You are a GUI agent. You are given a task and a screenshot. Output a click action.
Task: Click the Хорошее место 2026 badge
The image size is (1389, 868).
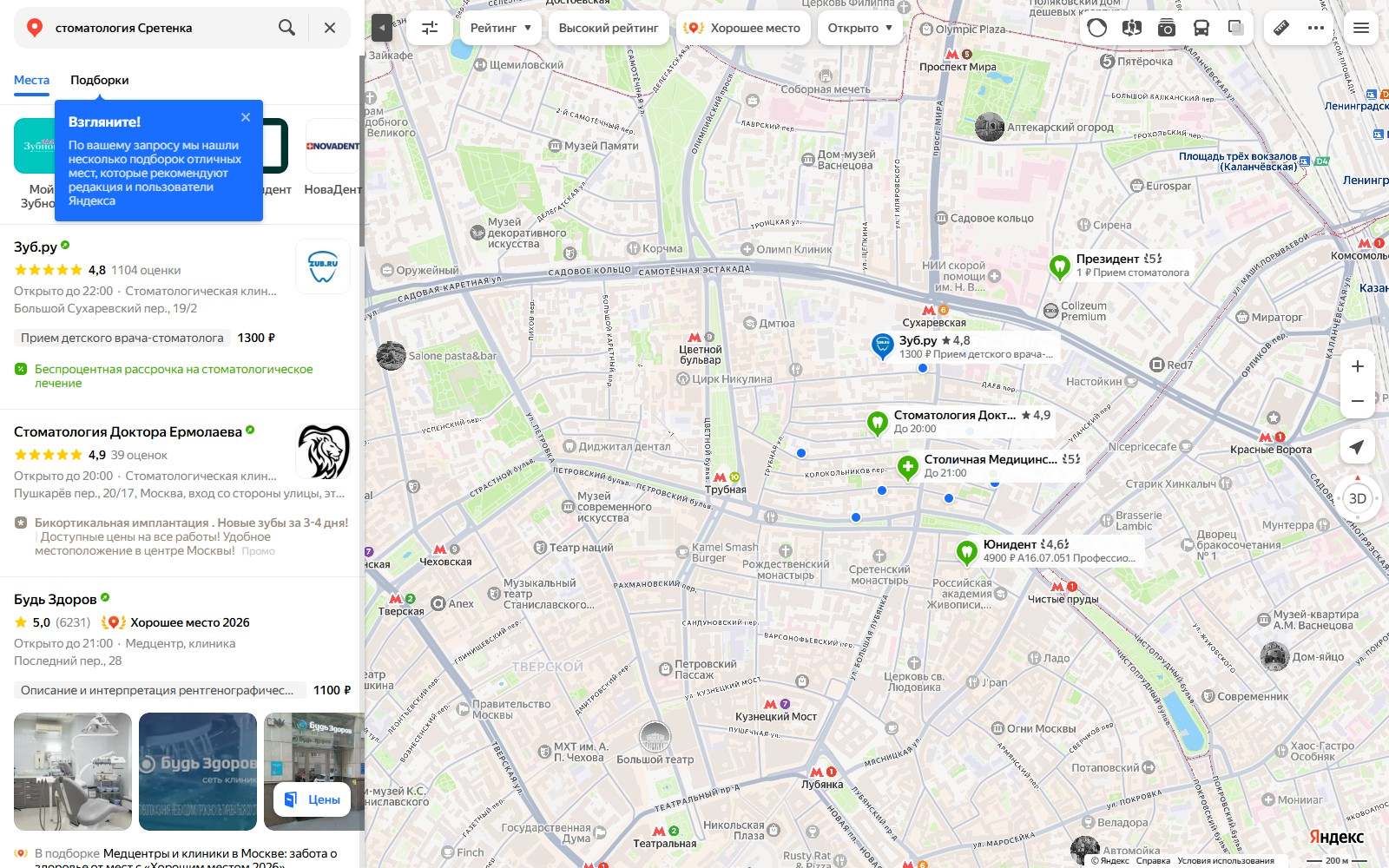point(175,622)
